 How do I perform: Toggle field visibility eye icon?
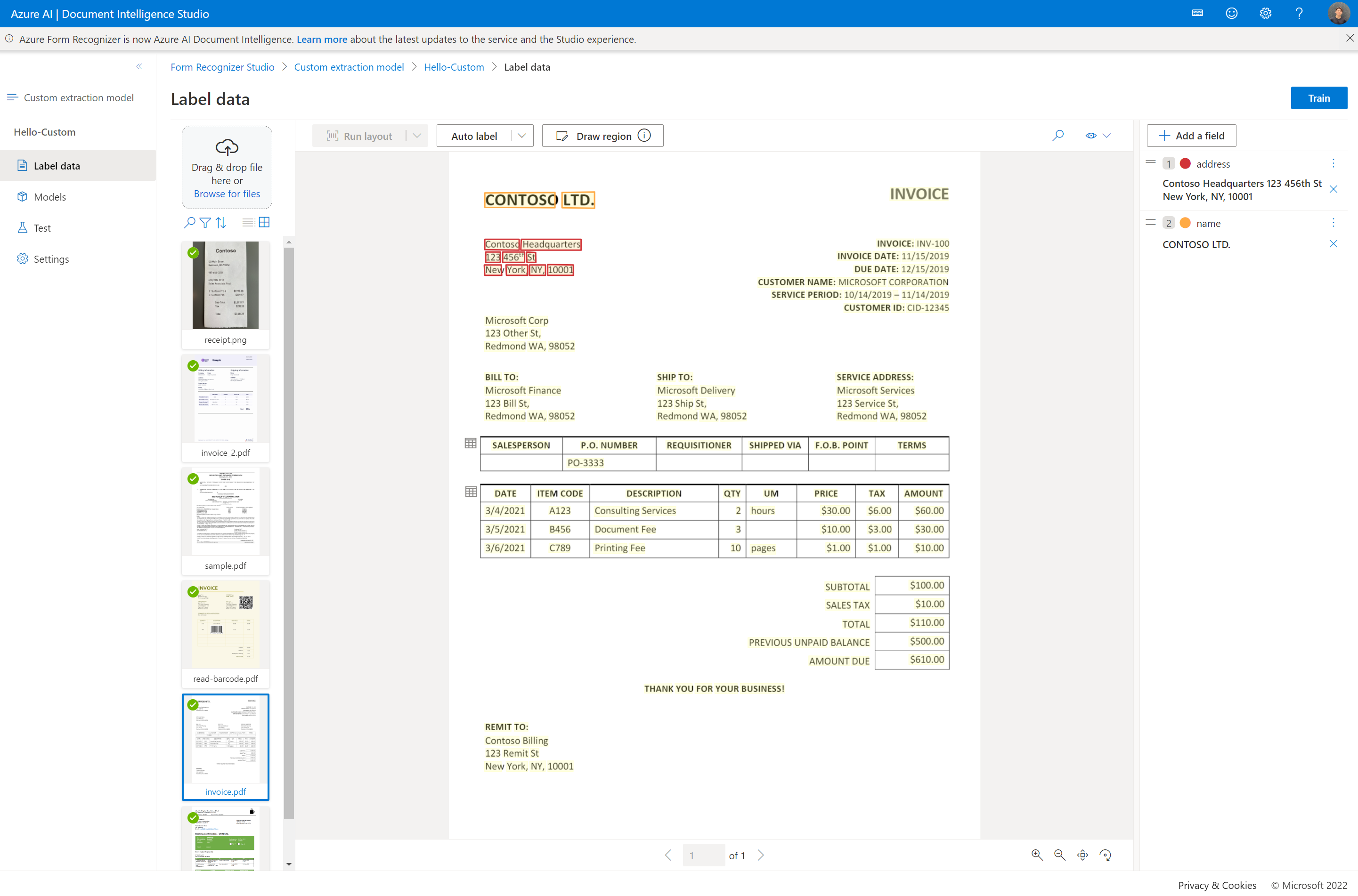pyautogui.click(x=1091, y=136)
